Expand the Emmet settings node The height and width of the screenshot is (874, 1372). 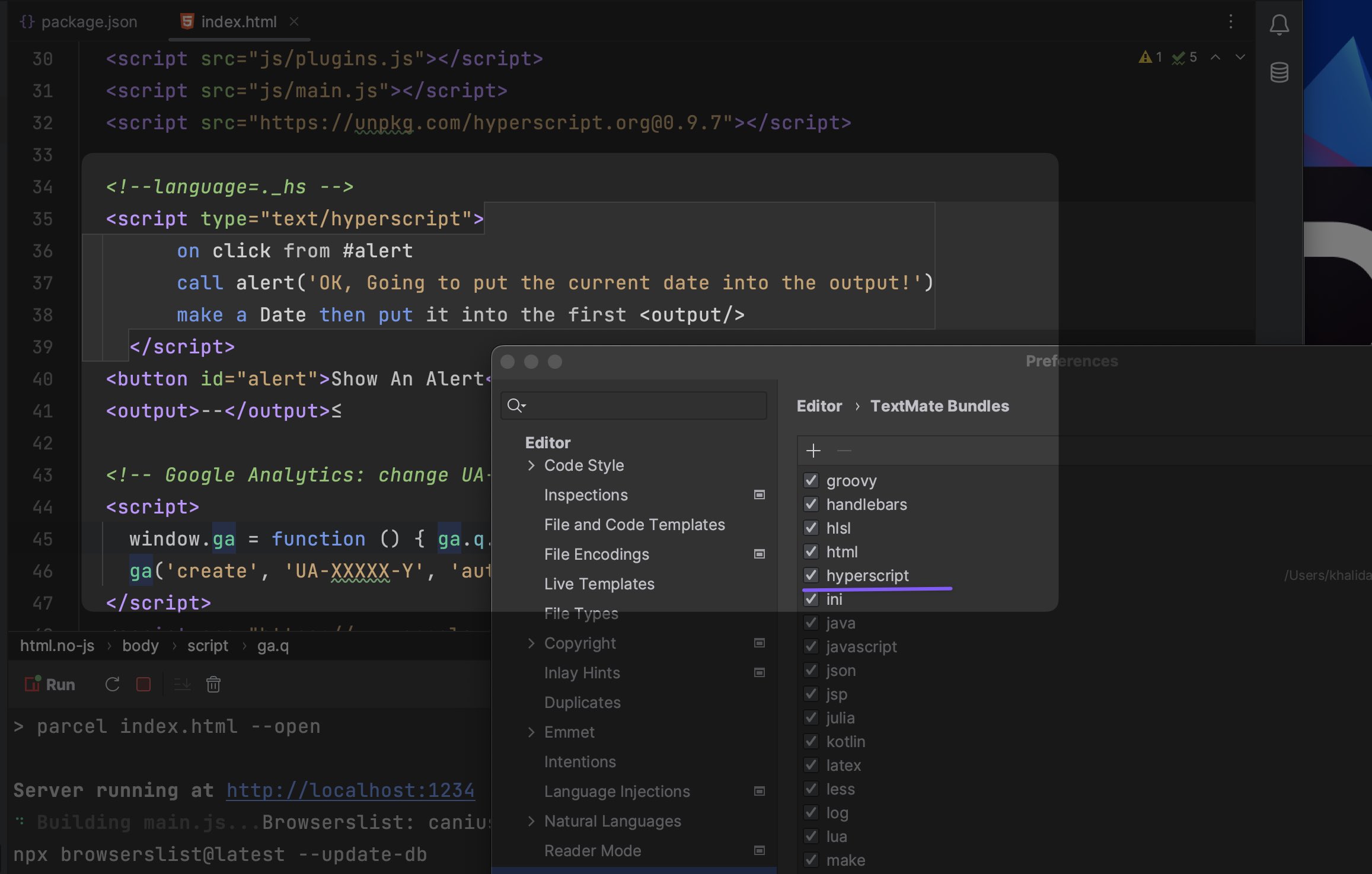pyautogui.click(x=531, y=732)
